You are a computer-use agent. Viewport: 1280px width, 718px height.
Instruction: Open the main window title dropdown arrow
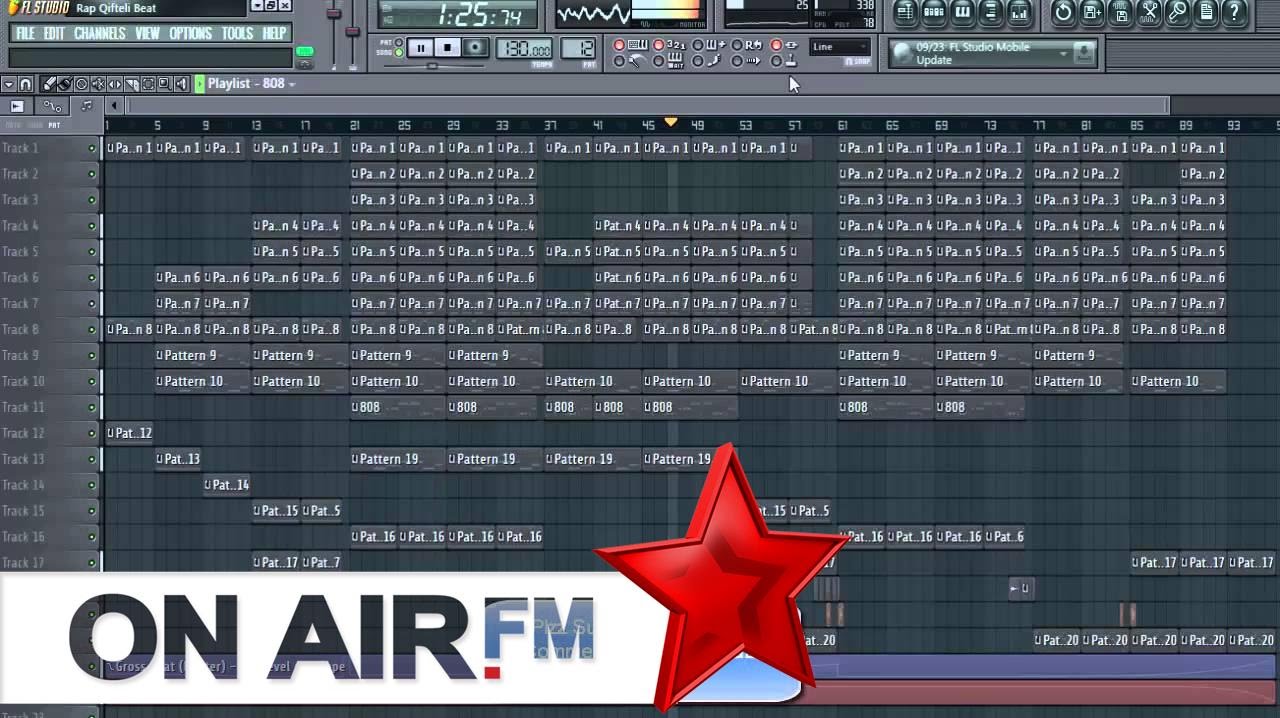pos(257,6)
